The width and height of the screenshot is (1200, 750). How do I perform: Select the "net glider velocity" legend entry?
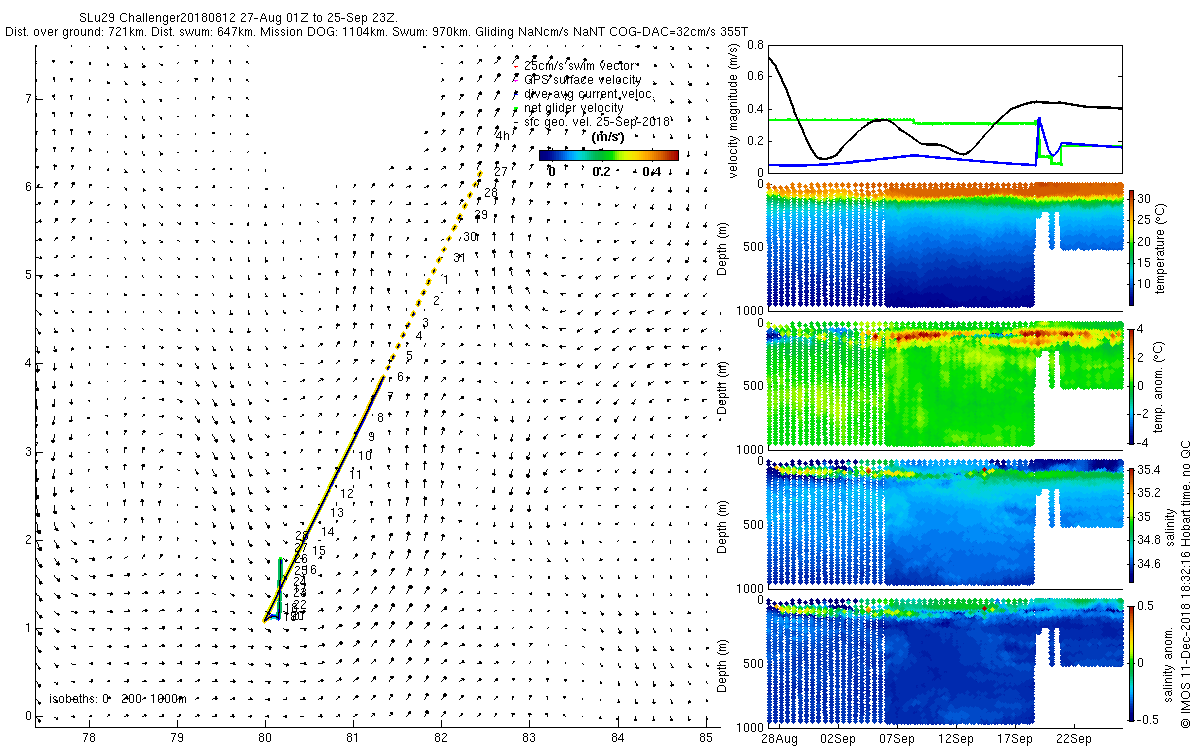pyautogui.click(x=574, y=108)
